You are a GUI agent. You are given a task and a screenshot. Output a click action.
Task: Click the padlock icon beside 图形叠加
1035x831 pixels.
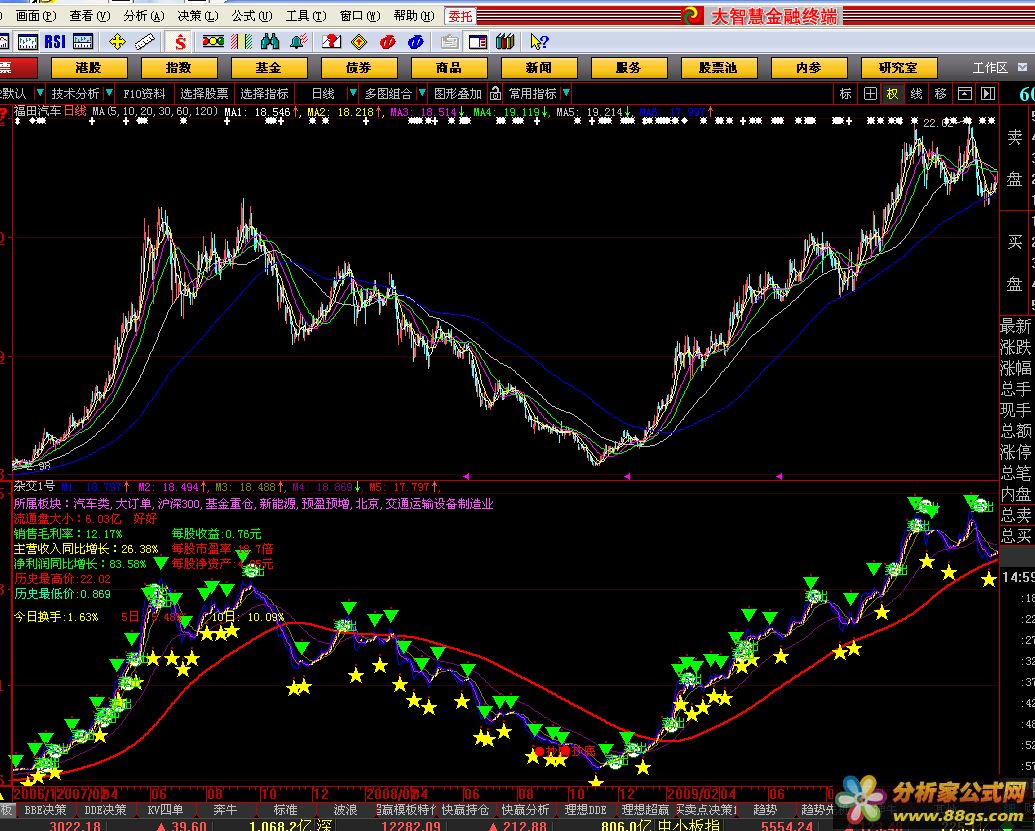pyautogui.click(x=495, y=94)
